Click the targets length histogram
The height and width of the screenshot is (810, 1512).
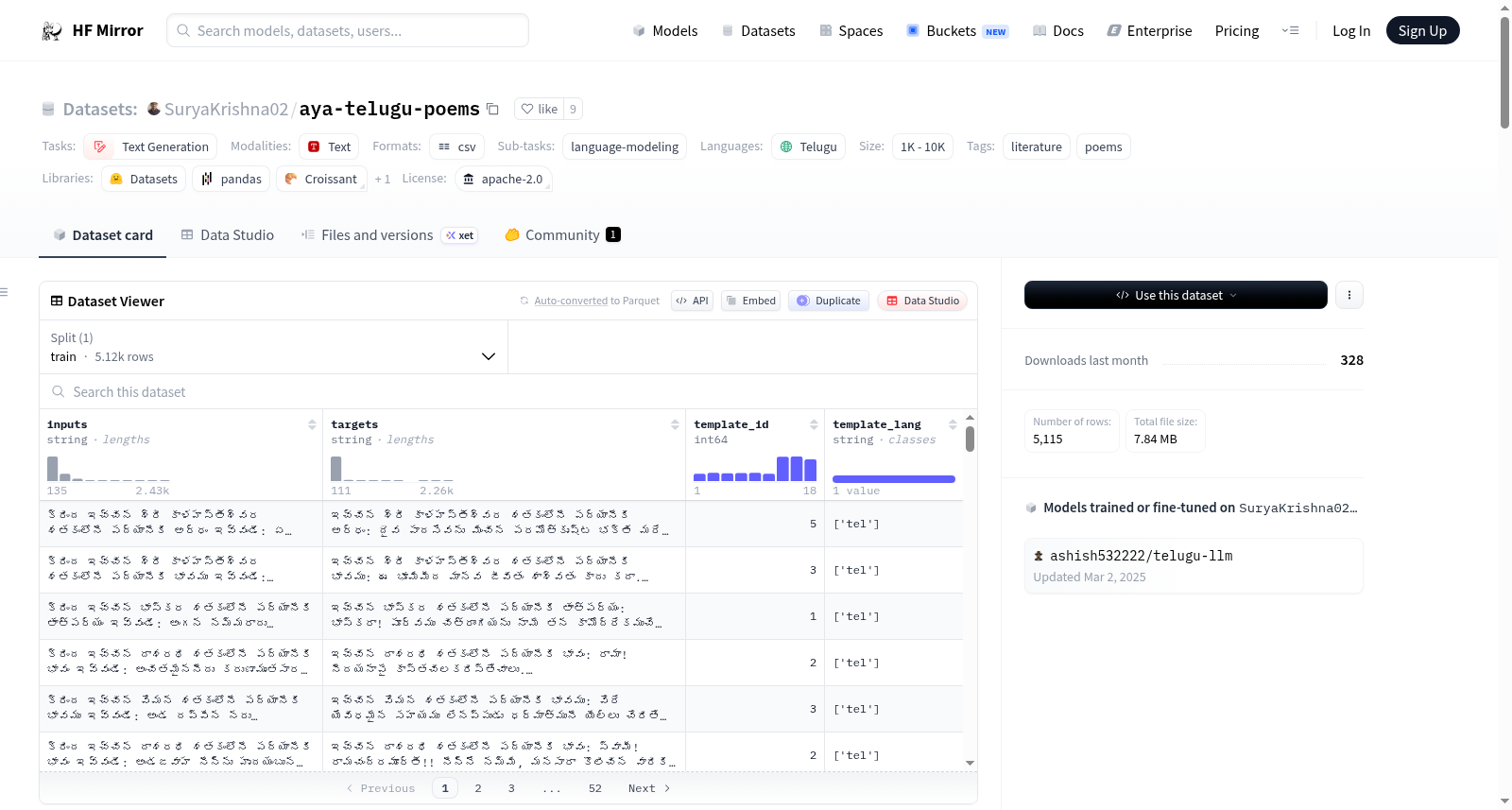392,469
